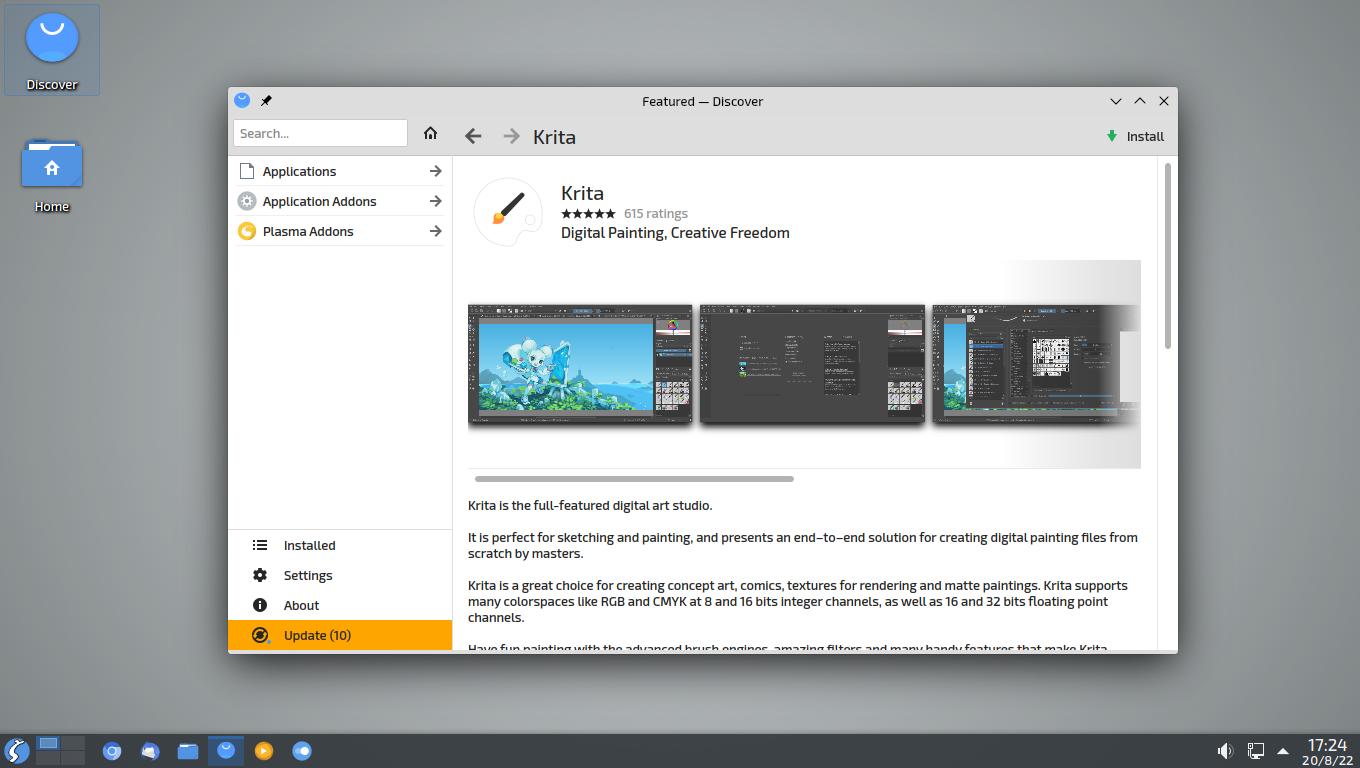Image resolution: width=1360 pixels, height=768 pixels.
Task: Click the Krita page title in toolbar
Action: tap(554, 137)
